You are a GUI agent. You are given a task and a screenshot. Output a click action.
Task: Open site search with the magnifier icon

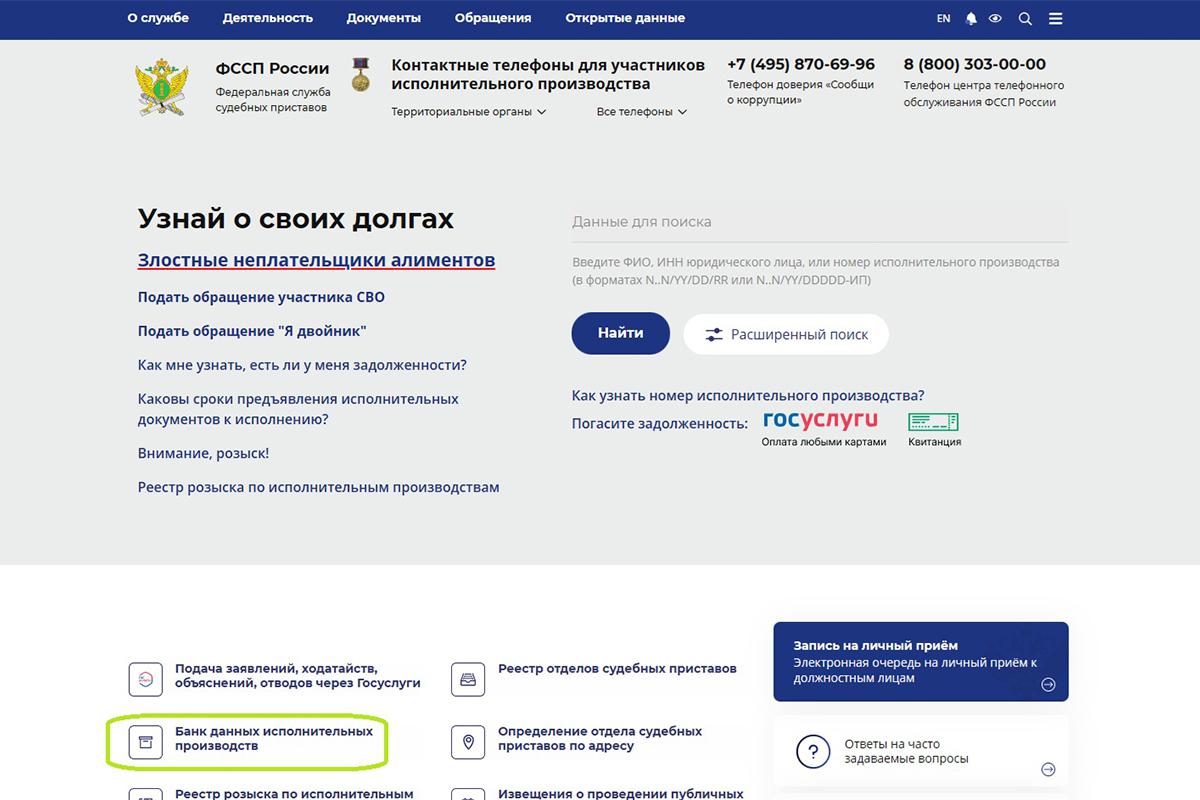click(1024, 18)
